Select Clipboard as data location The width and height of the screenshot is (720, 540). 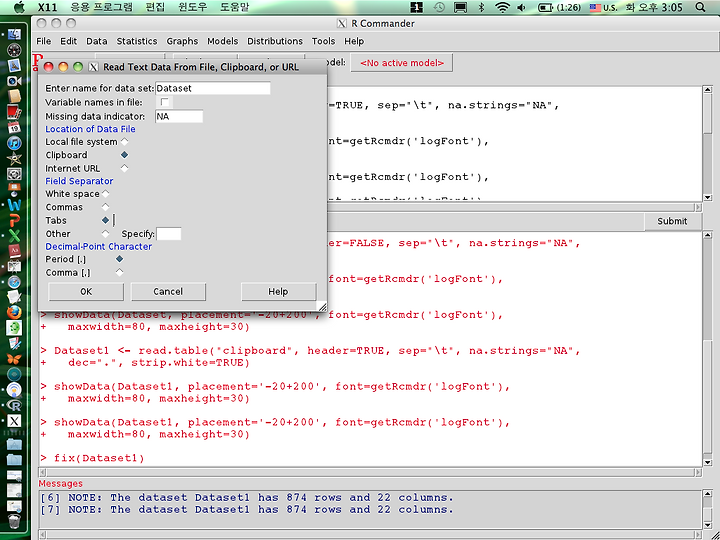[x=124, y=155]
